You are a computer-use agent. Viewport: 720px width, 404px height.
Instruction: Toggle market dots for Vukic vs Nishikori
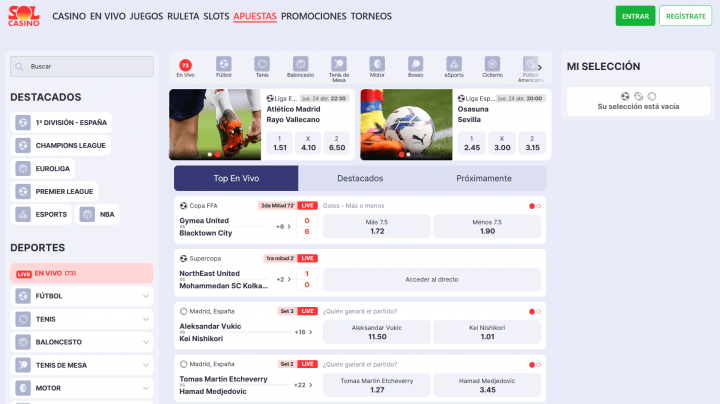[535, 312]
